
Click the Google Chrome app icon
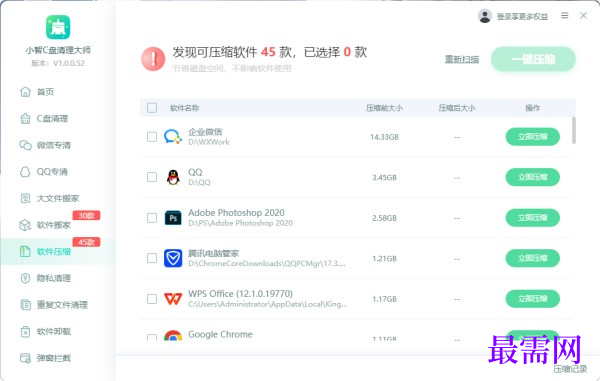[173, 335]
